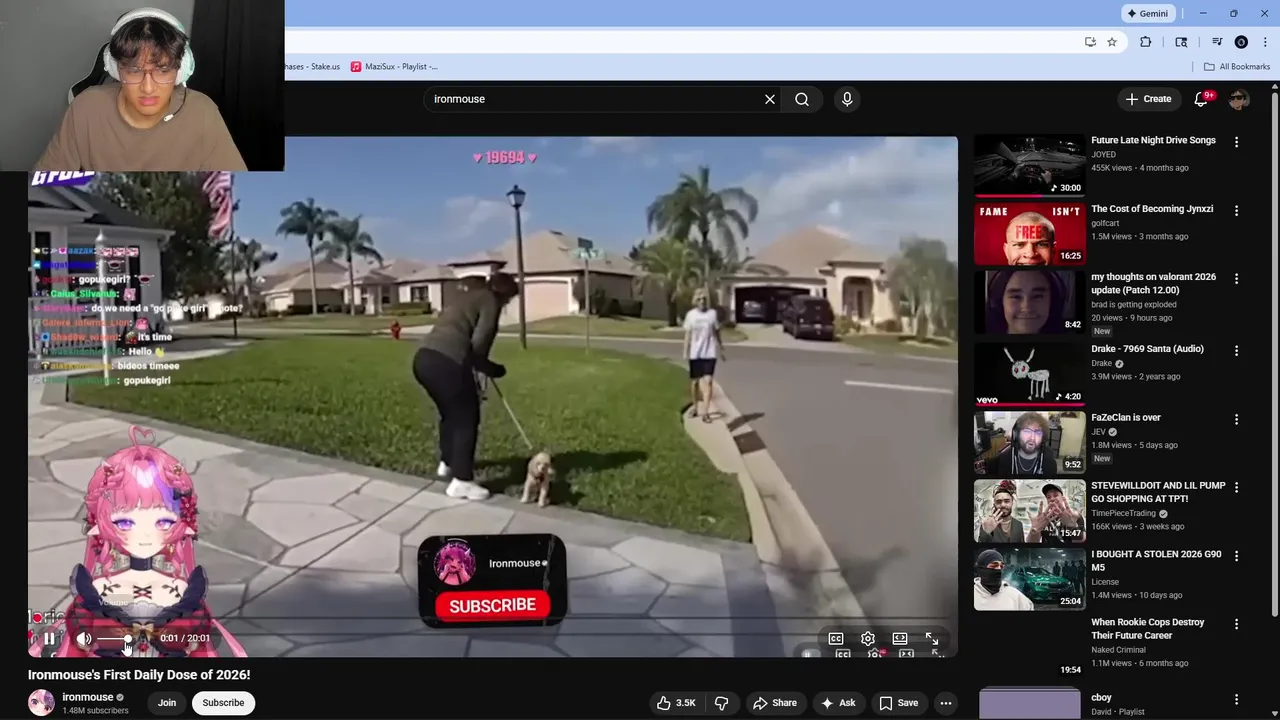Clear the search box text
Screen dimensions: 1280x720
[770, 99]
